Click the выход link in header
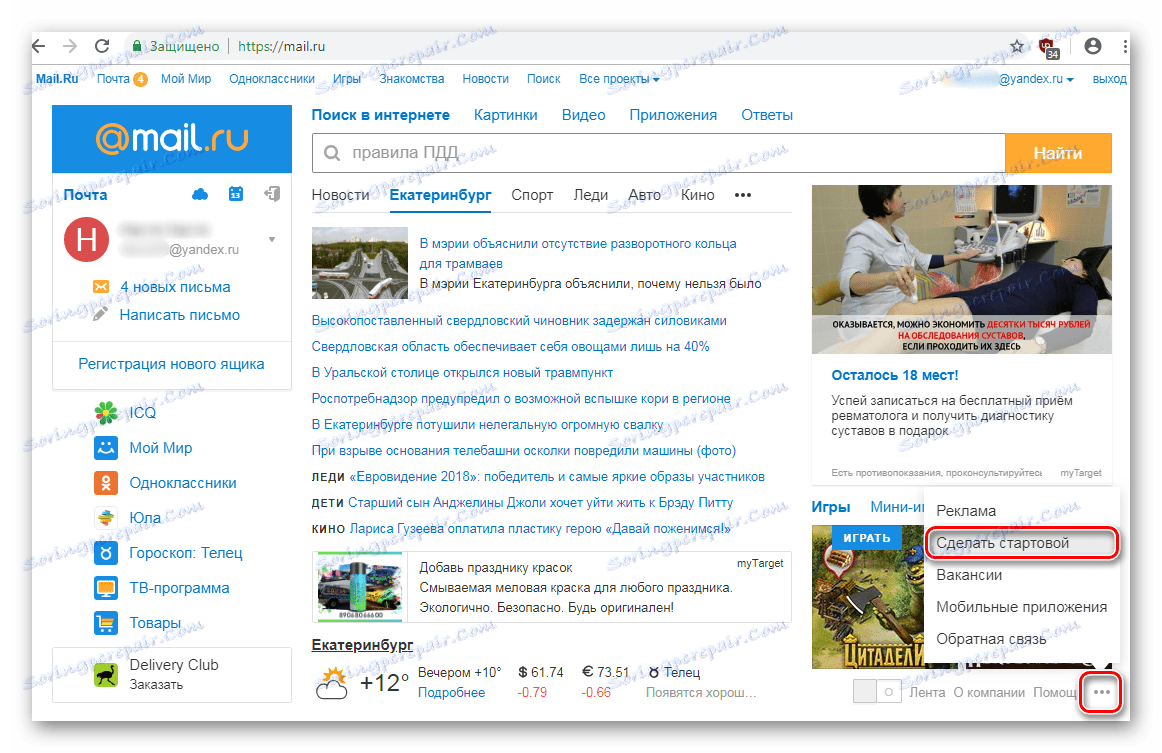 pos(1109,79)
